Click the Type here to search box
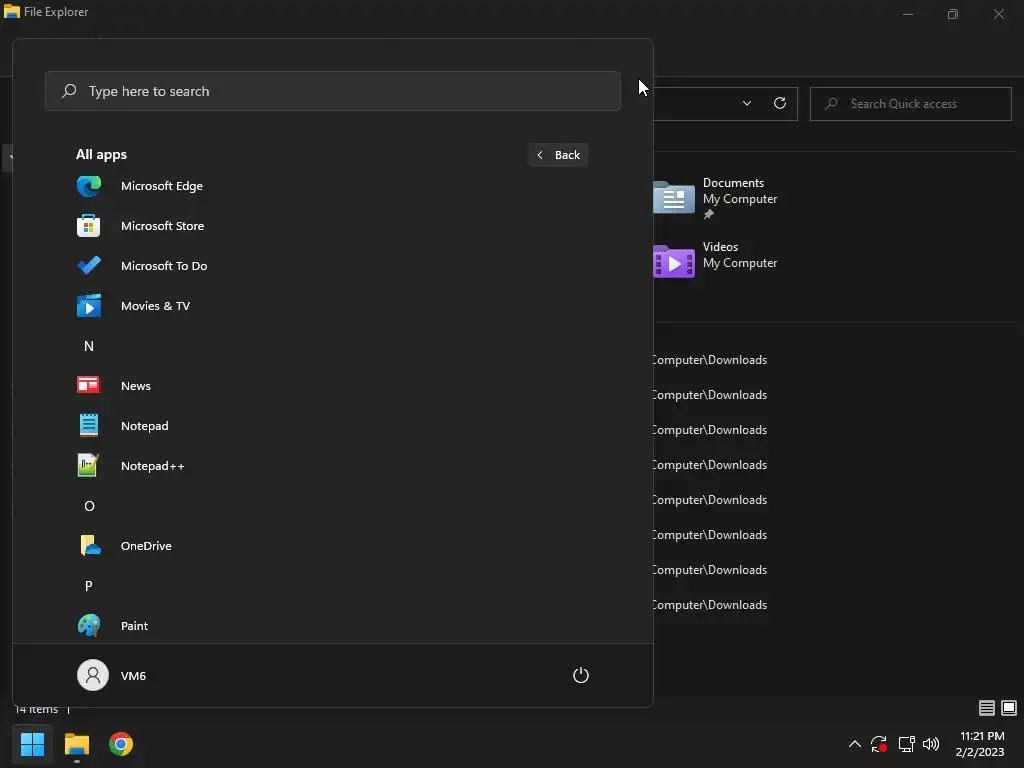The height and width of the screenshot is (768, 1024). click(x=332, y=91)
